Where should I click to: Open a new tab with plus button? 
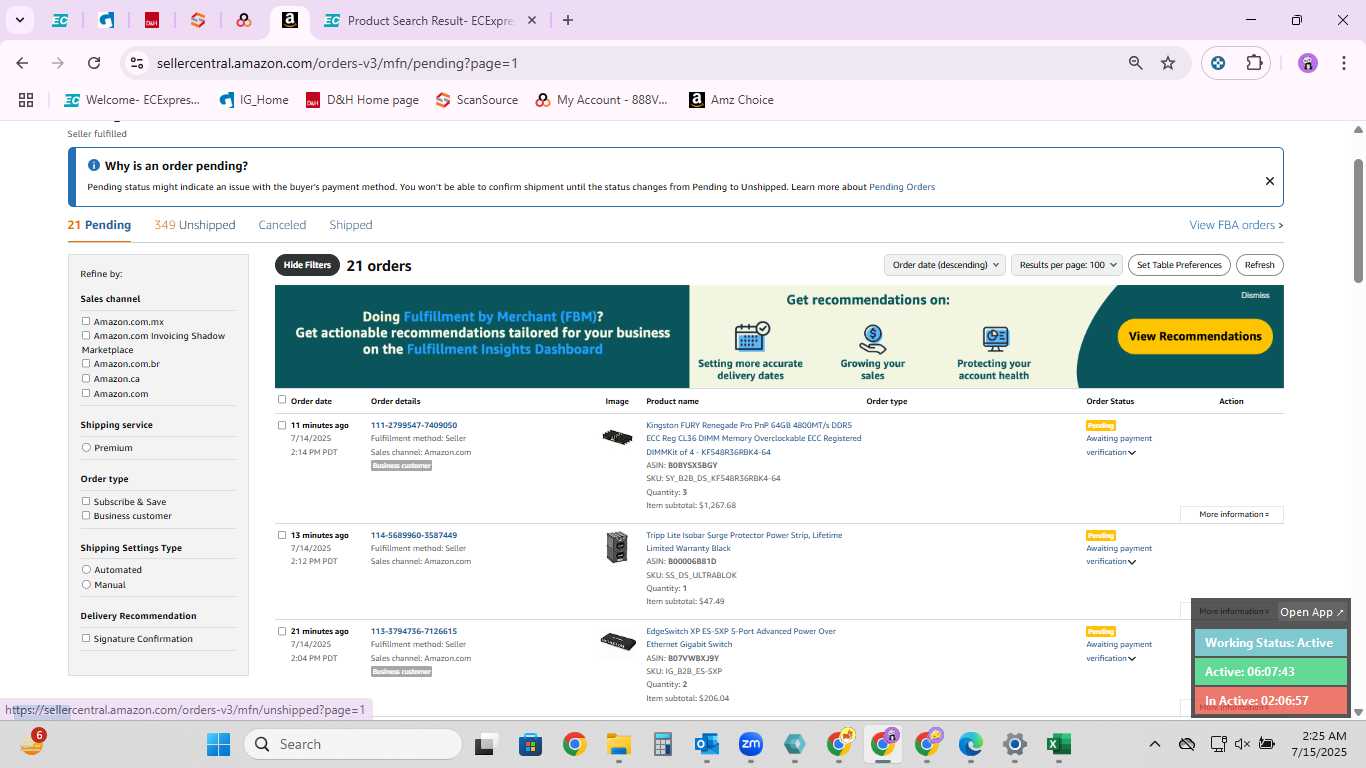(x=568, y=20)
